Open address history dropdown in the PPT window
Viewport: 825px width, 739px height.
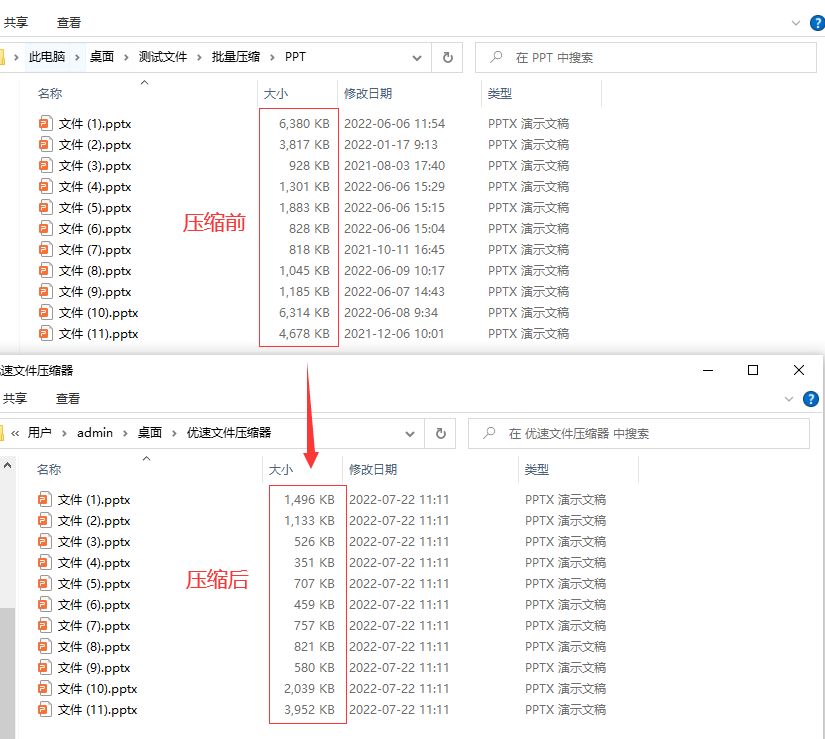pos(417,58)
